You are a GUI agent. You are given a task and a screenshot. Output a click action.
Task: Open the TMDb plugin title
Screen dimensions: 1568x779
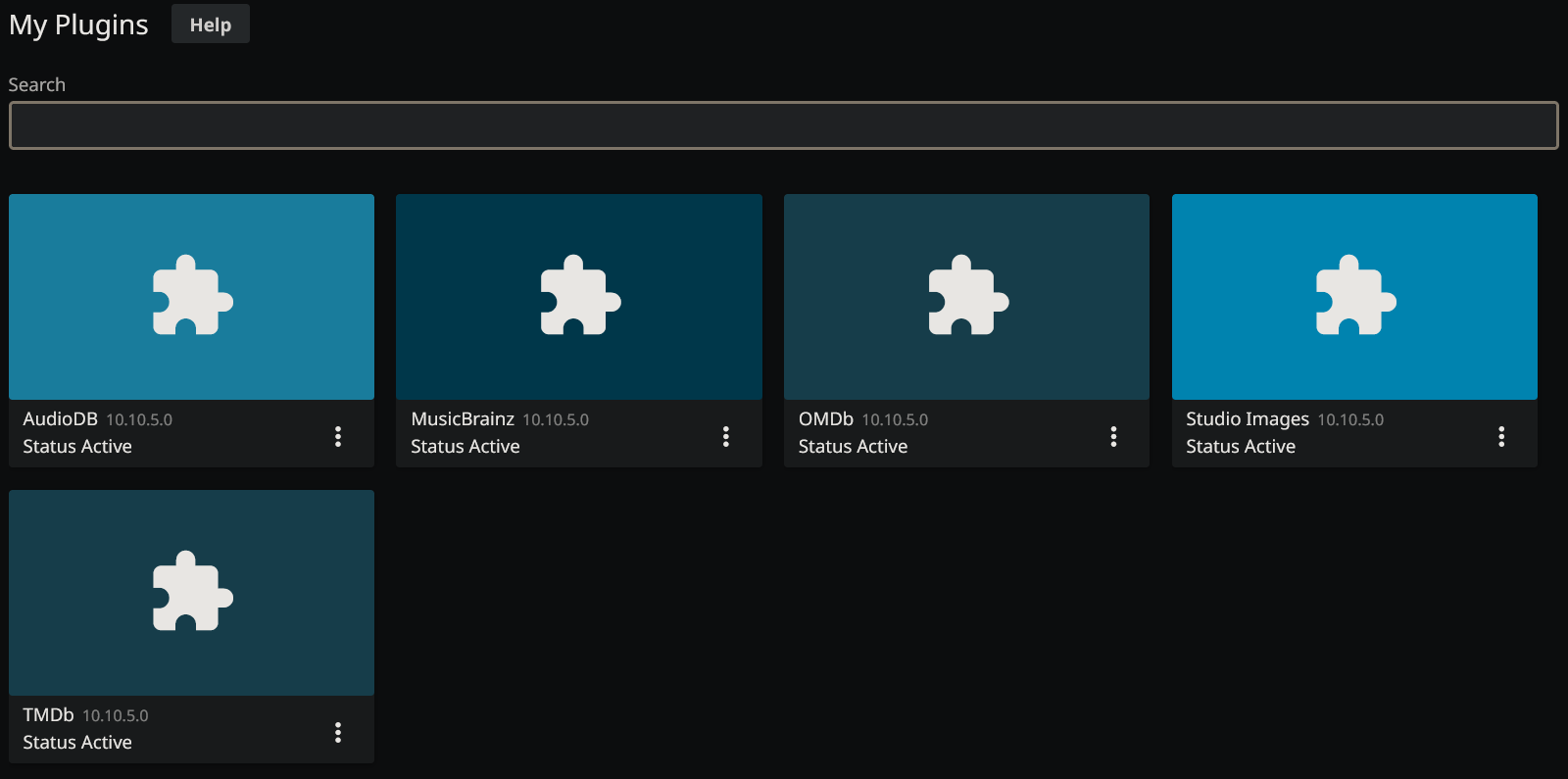48,715
